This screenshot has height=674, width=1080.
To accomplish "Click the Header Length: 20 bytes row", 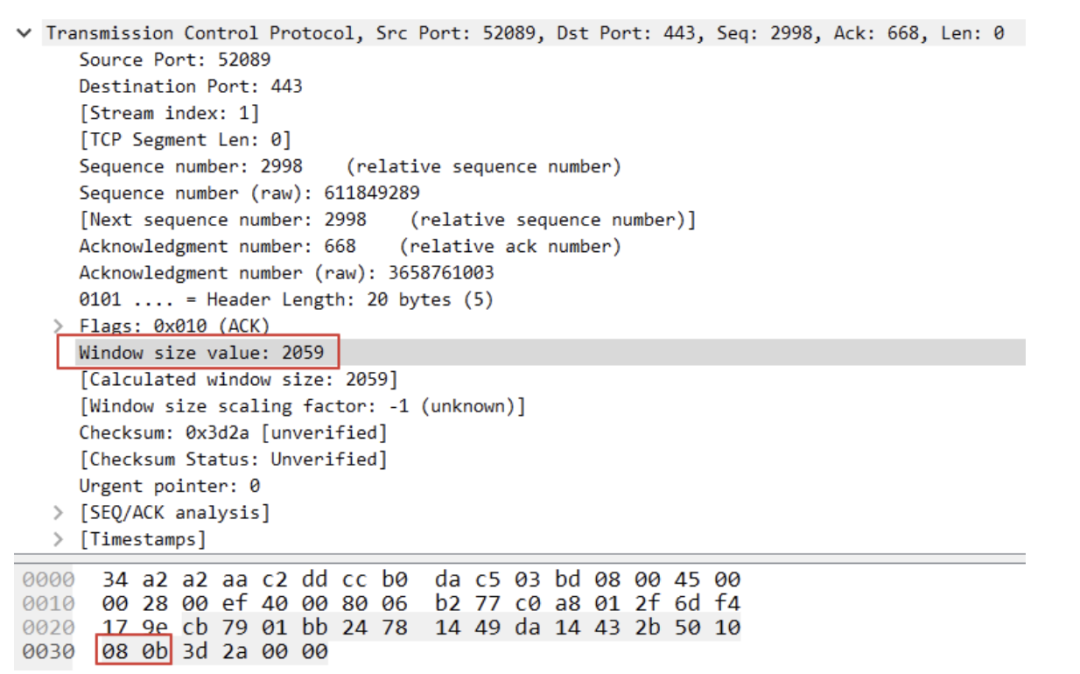I will pyautogui.click(x=286, y=300).
